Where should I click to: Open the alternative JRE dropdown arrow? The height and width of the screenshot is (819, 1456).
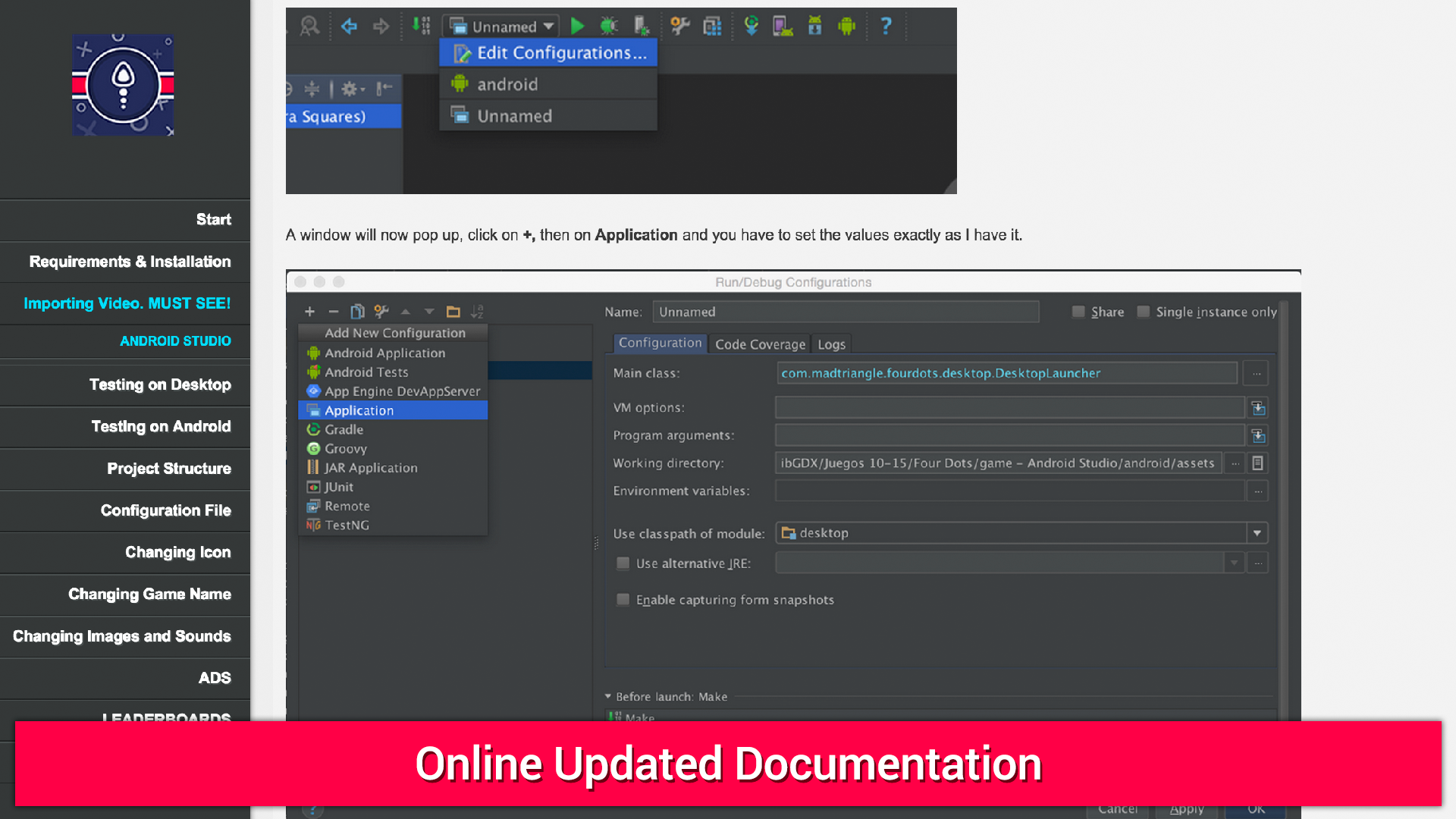click(1234, 563)
